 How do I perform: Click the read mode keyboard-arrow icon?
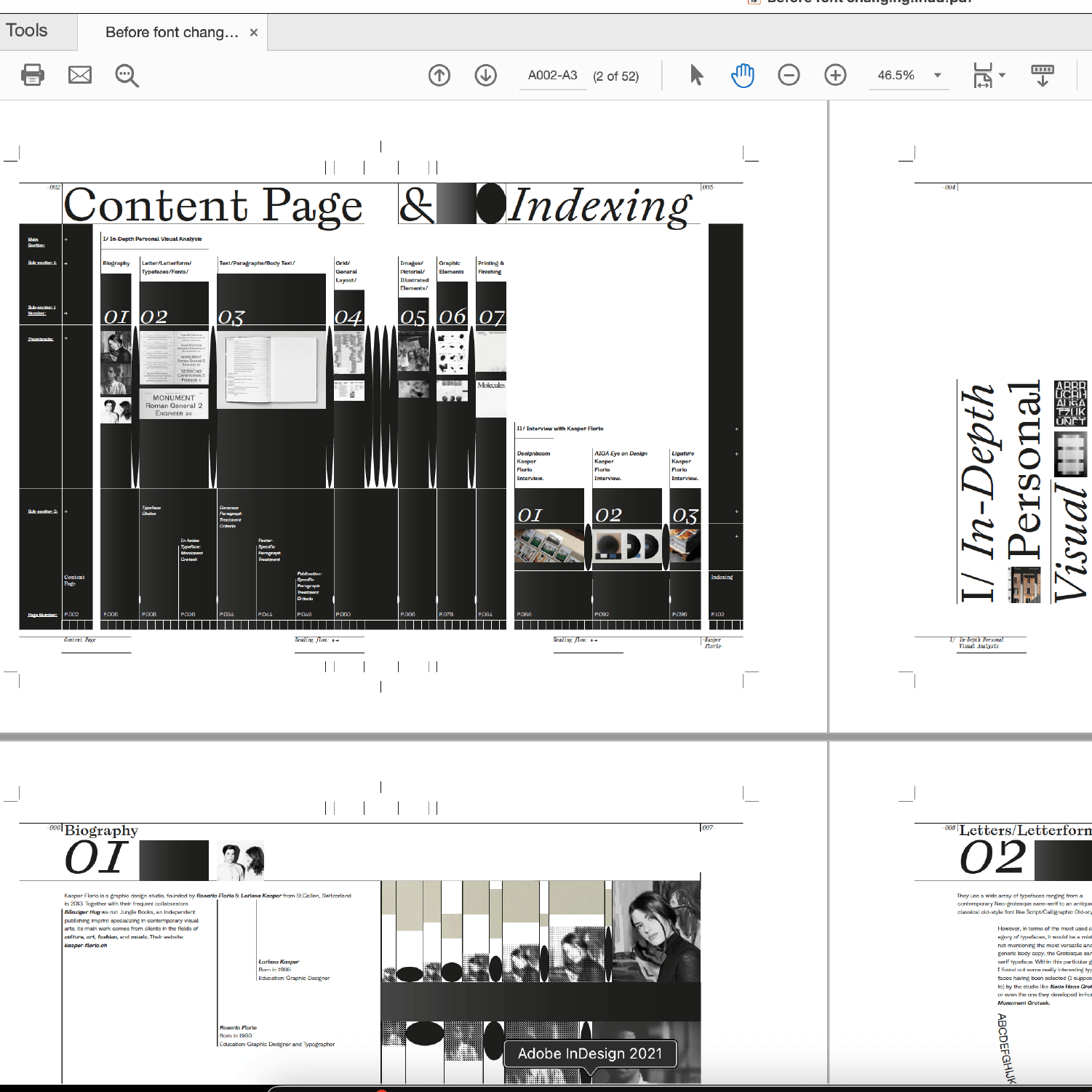[x=1042, y=75]
